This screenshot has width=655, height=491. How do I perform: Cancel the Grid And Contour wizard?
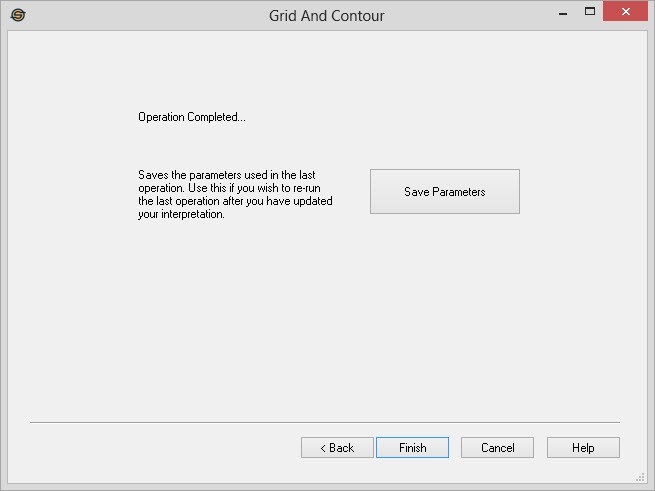(497, 448)
